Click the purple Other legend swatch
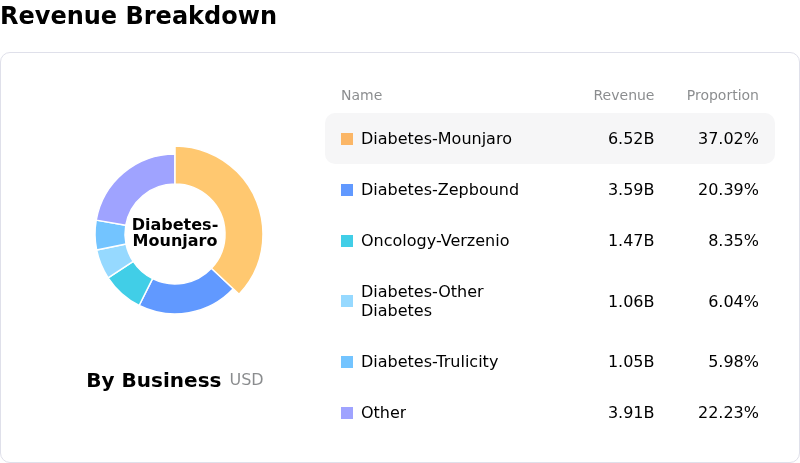The height and width of the screenshot is (463, 800). point(347,413)
